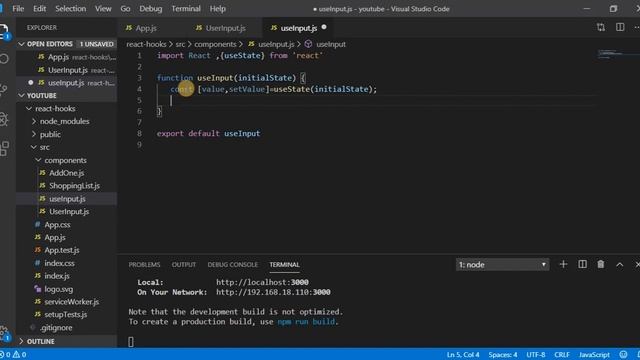Maximize the panel with the up chevron
This screenshot has height=360, width=640.
[x=620, y=264]
